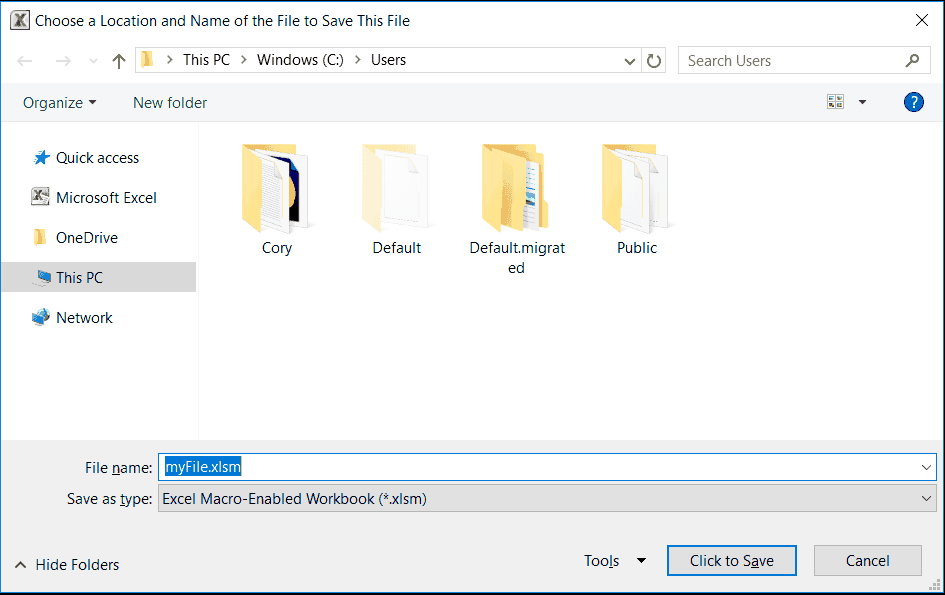Click the Excel icon in the title bar

tap(20, 19)
